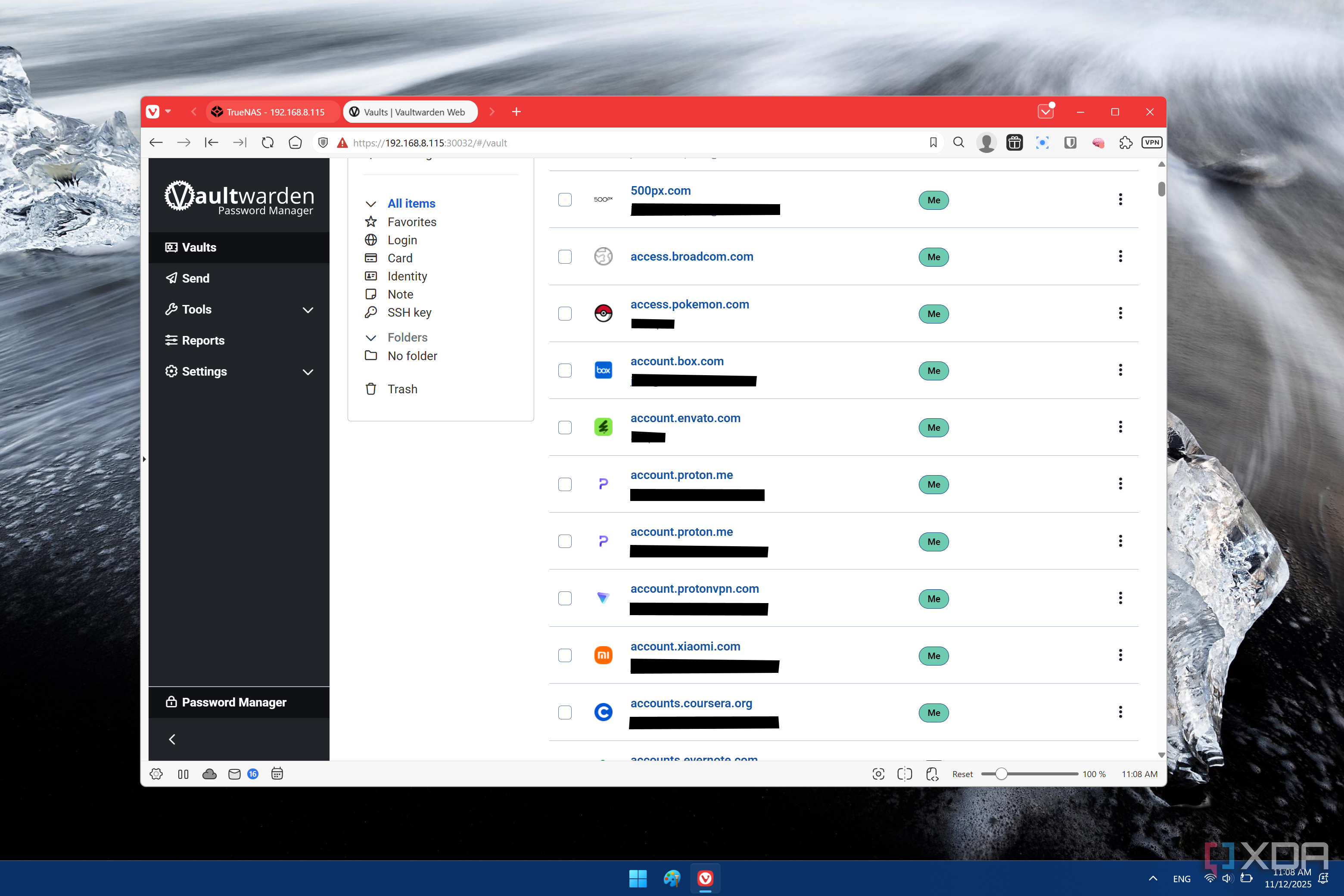Click the Vivaldi menu icon
Screen dimensions: 1344x896
(152, 112)
